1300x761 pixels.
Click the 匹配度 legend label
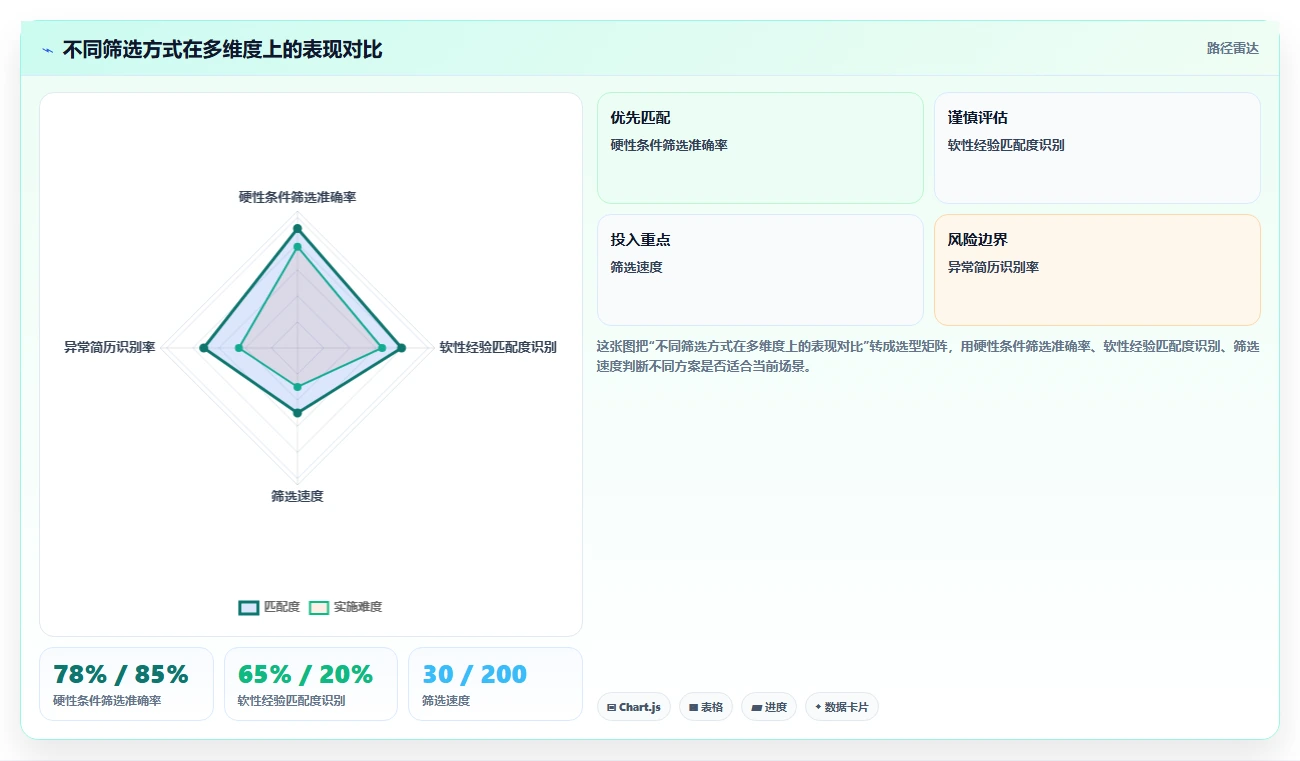[x=281, y=607]
